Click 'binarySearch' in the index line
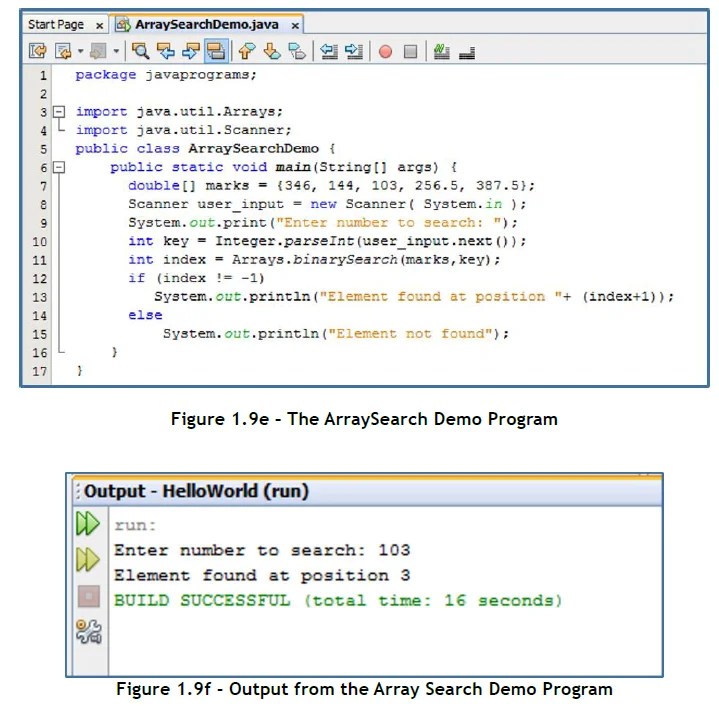The height and width of the screenshot is (706, 719). click(345, 260)
